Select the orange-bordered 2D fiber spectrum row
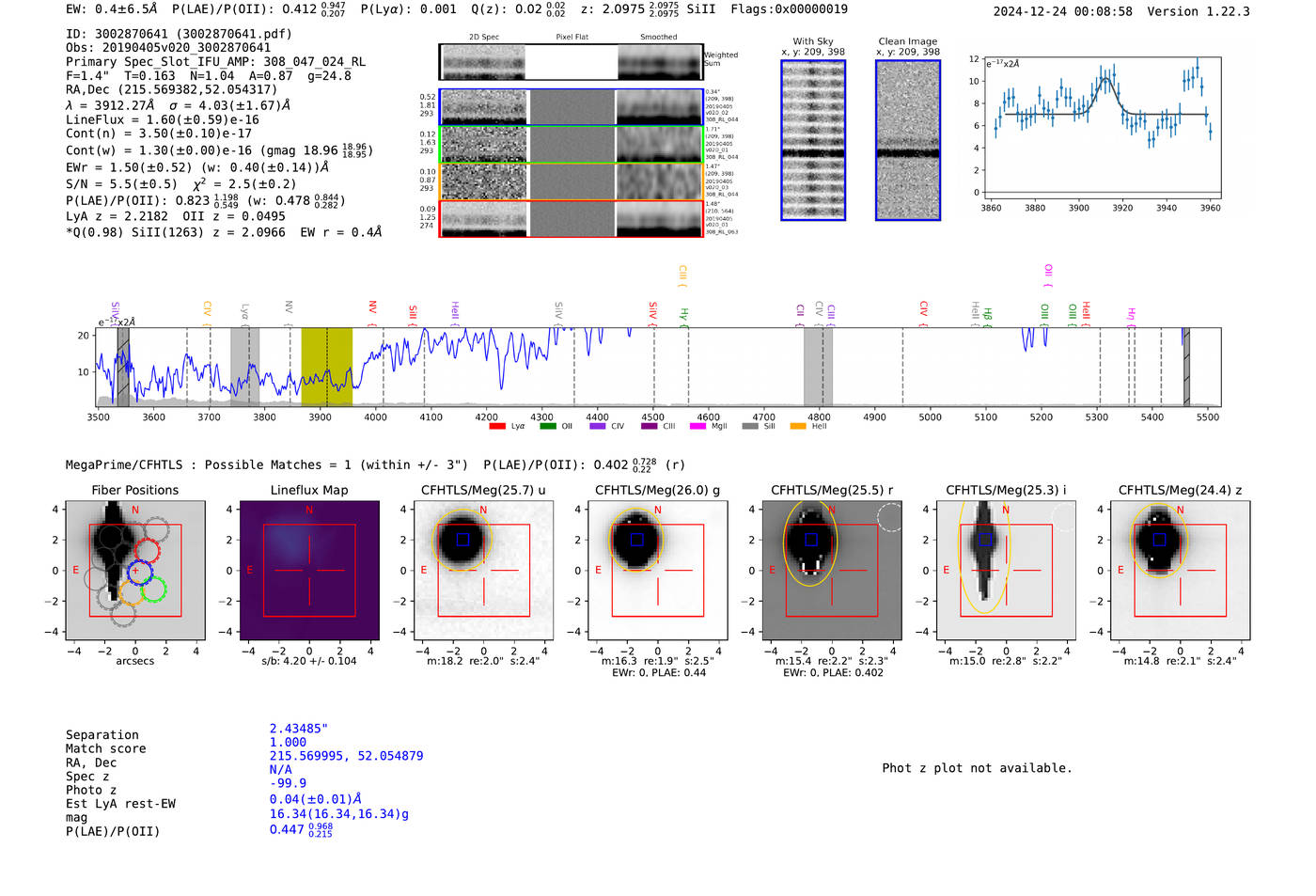 coord(572,181)
